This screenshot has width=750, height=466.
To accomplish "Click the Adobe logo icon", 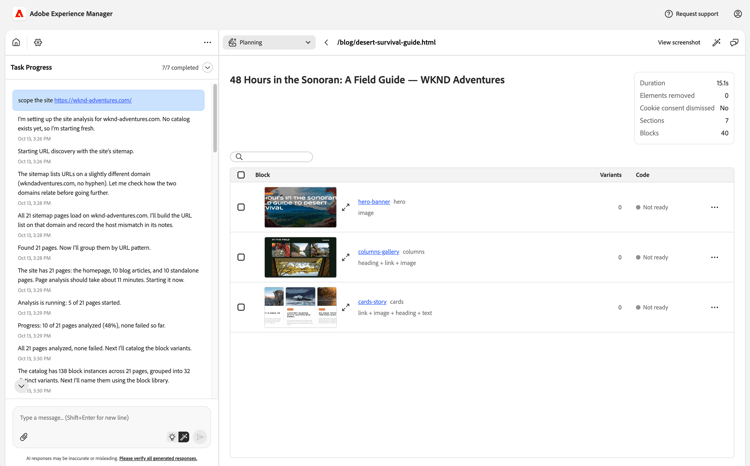I will (19, 14).
